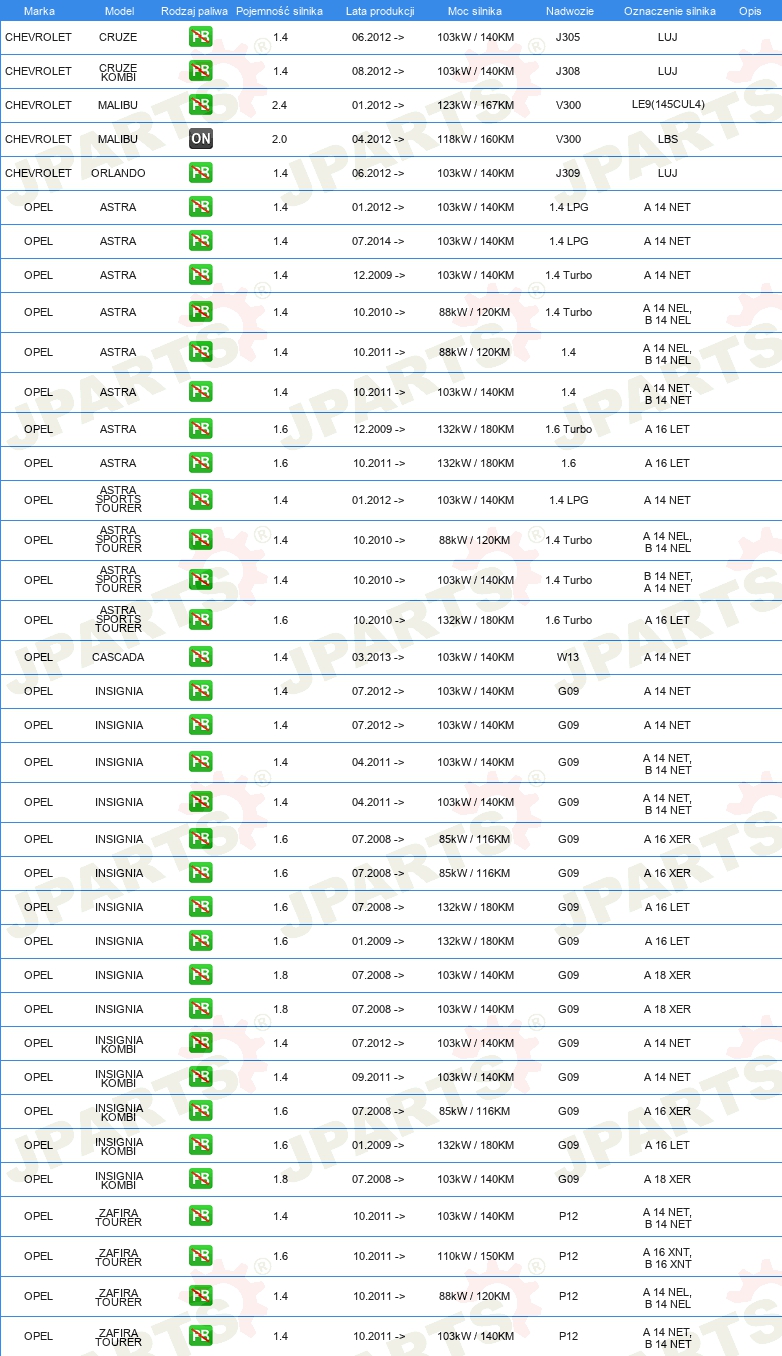782x1356 pixels.
Task: Click the PB icon for Astra 10.2010 88kW
Action: pos(201,312)
